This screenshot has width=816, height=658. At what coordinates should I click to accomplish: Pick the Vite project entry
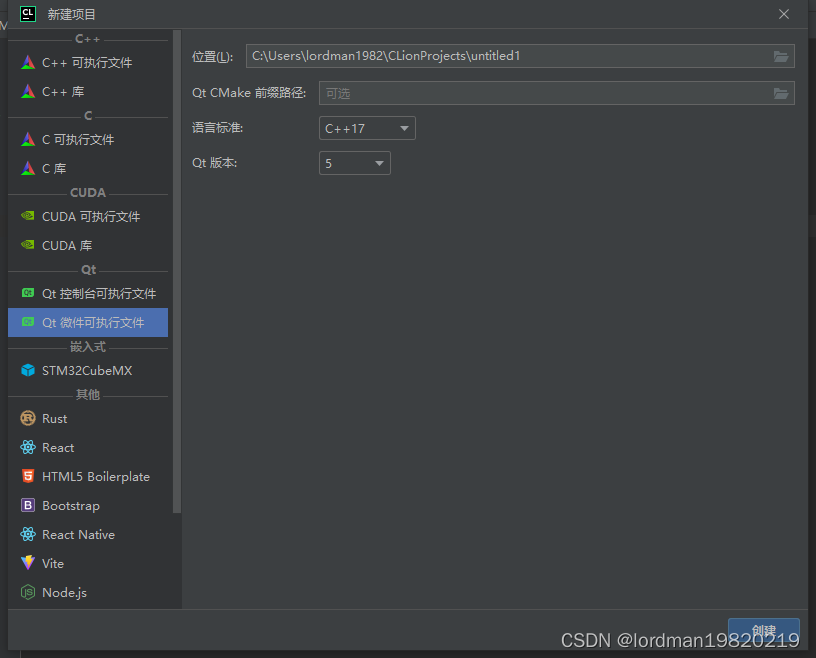(x=88, y=563)
